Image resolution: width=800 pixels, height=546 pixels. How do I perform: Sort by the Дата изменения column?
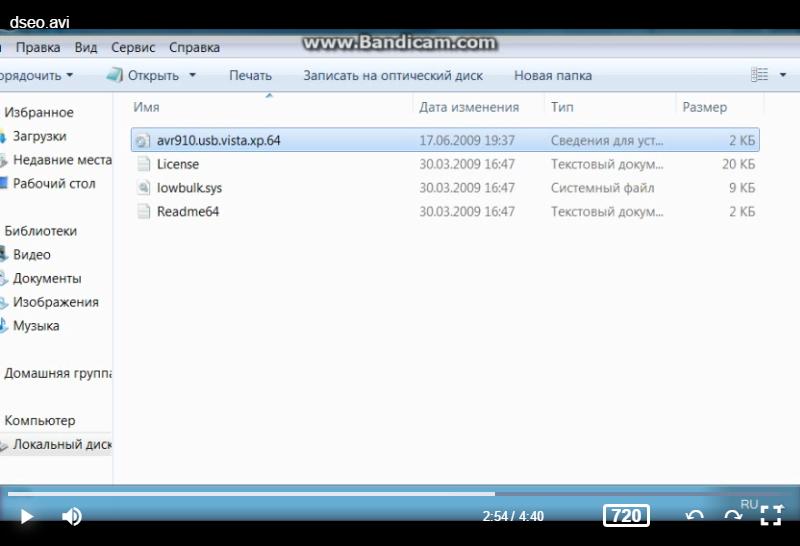click(x=469, y=107)
